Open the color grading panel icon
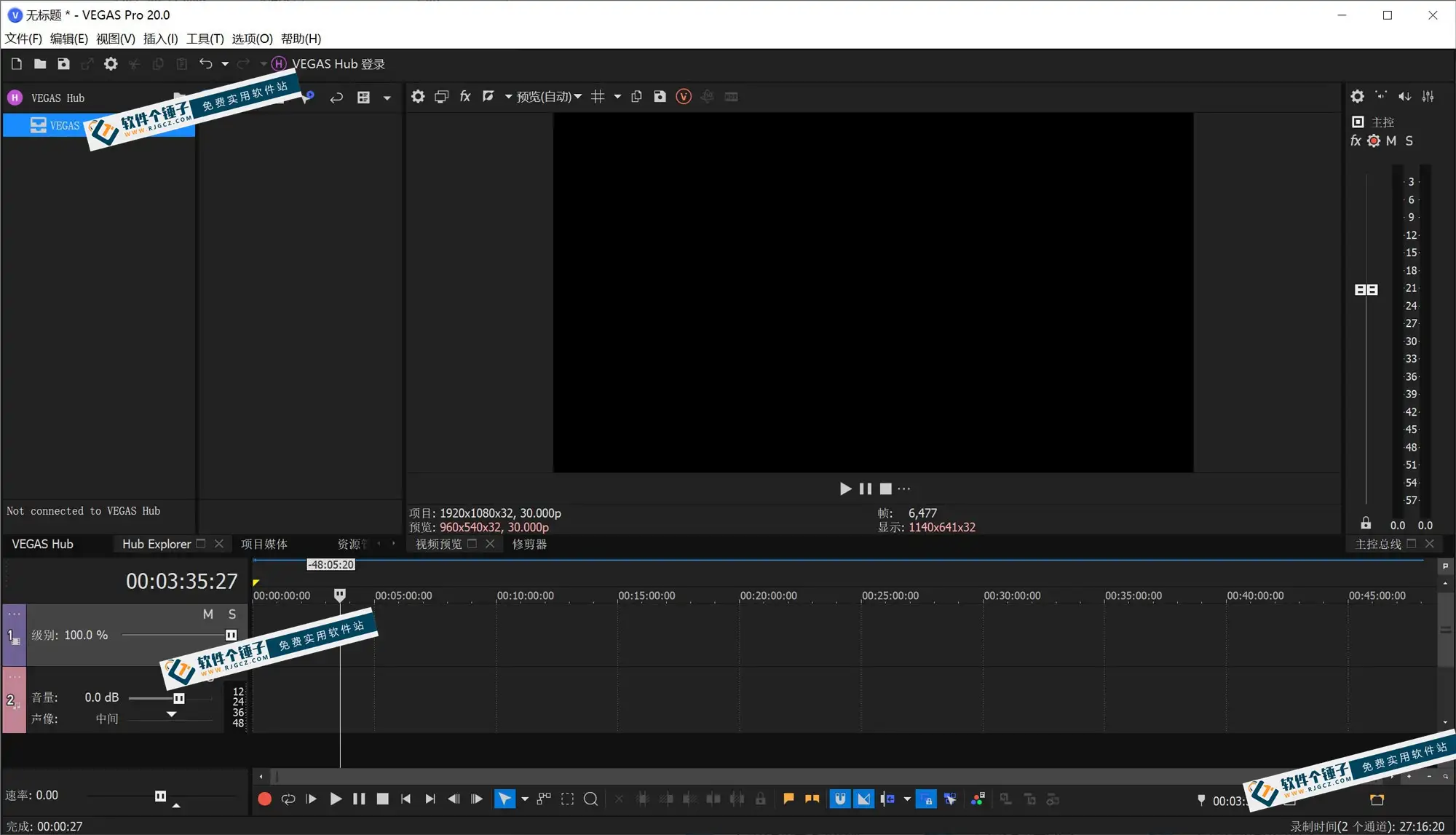Viewport: 1456px width, 835px height. 978,799
